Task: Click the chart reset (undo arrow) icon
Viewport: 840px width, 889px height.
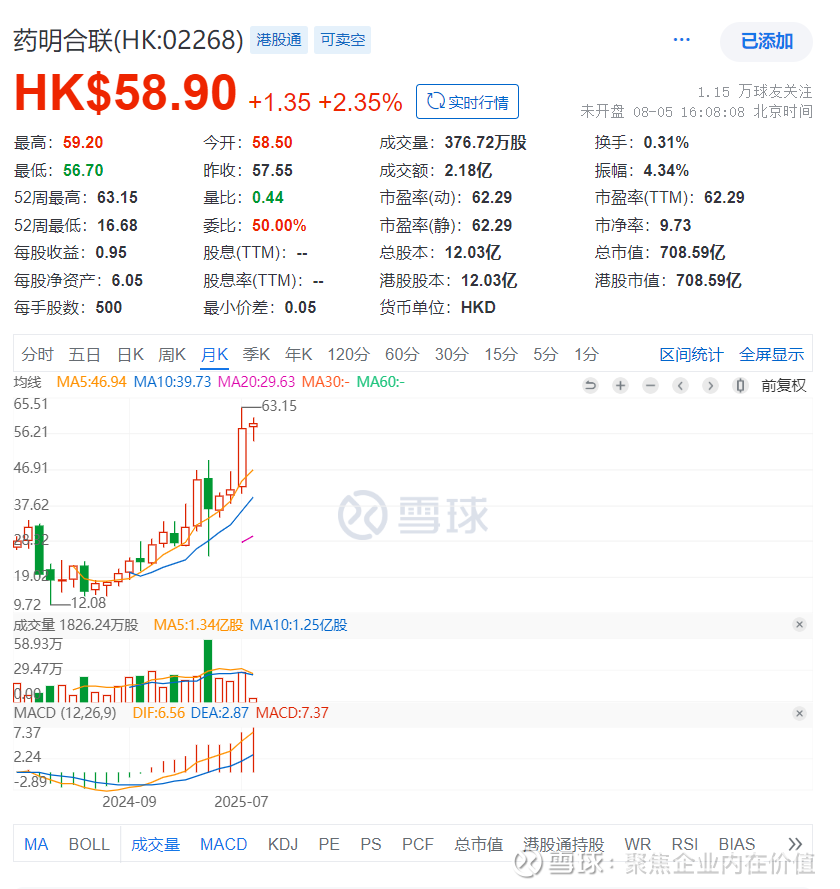Action: click(590, 386)
